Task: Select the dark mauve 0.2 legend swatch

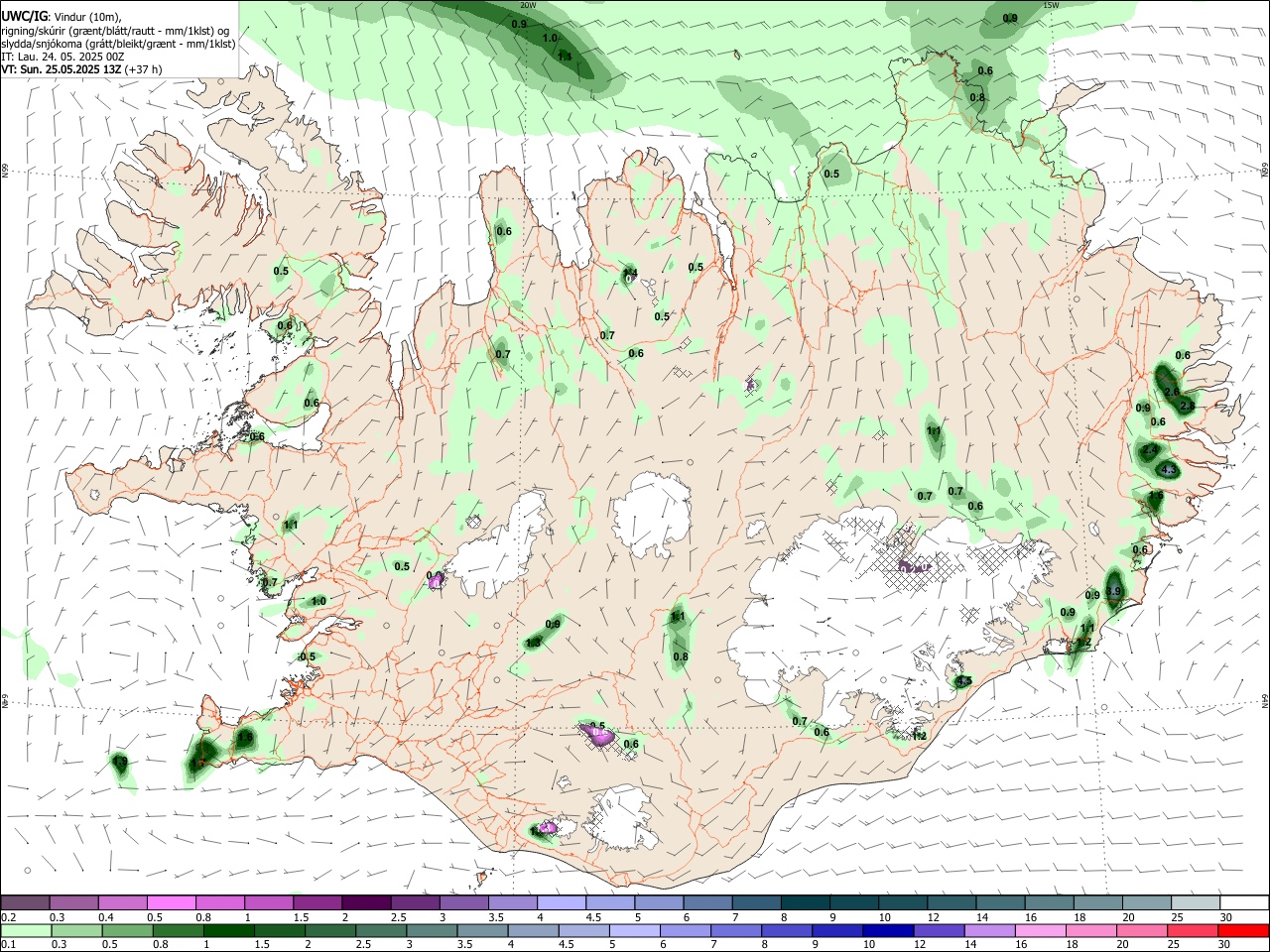Action: point(25,902)
